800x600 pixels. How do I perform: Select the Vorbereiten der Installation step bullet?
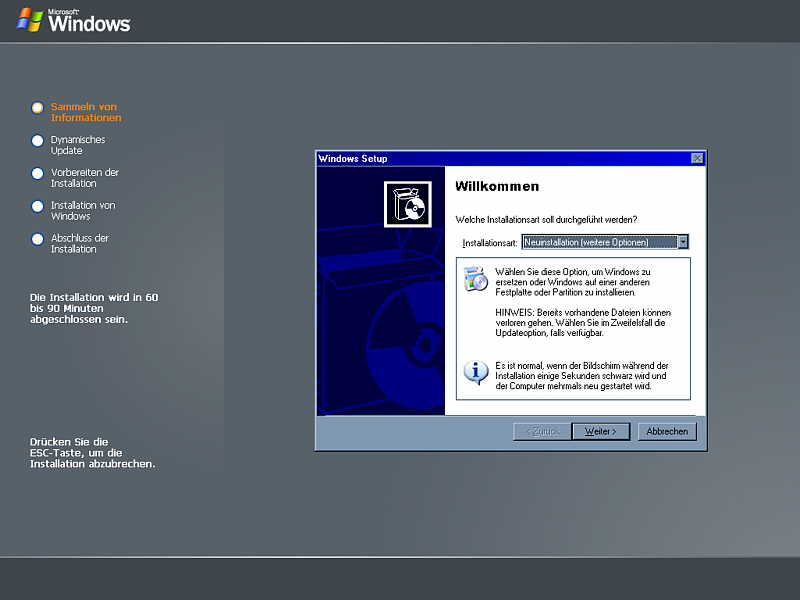pos(37,173)
